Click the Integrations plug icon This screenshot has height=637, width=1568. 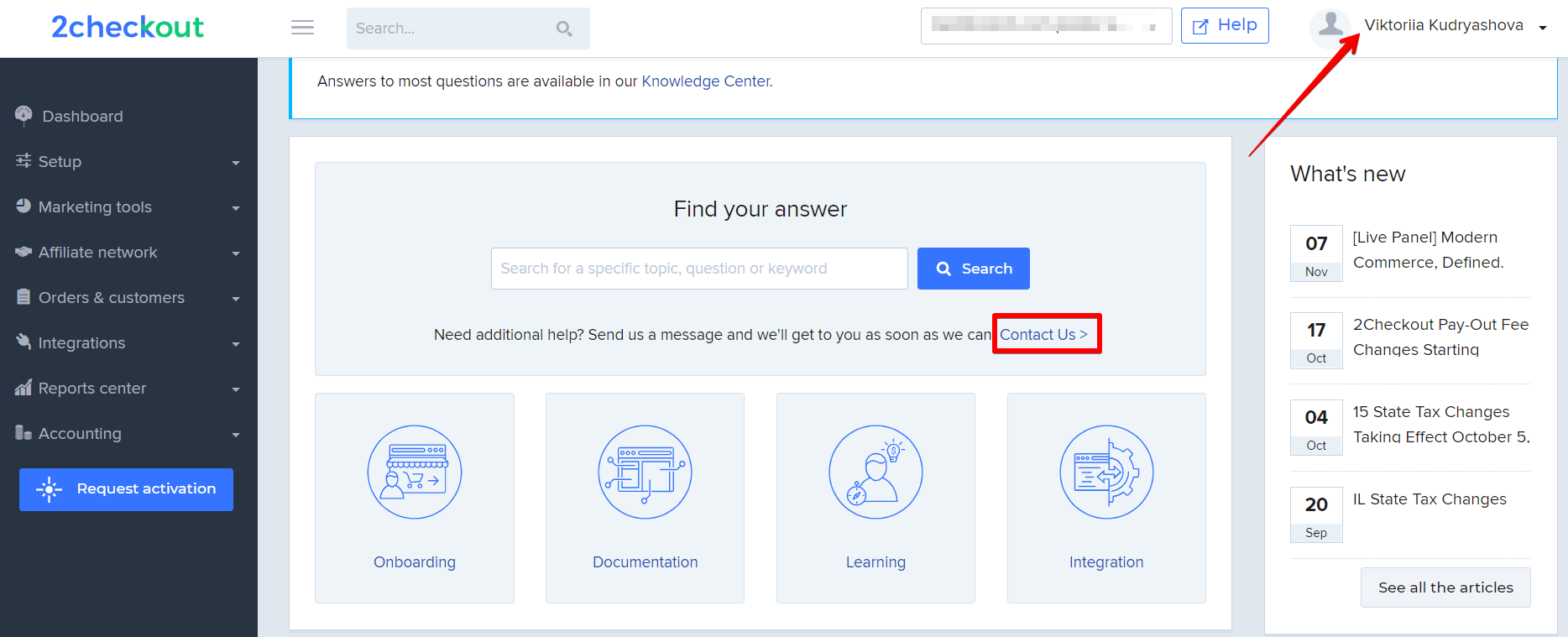tap(24, 342)
